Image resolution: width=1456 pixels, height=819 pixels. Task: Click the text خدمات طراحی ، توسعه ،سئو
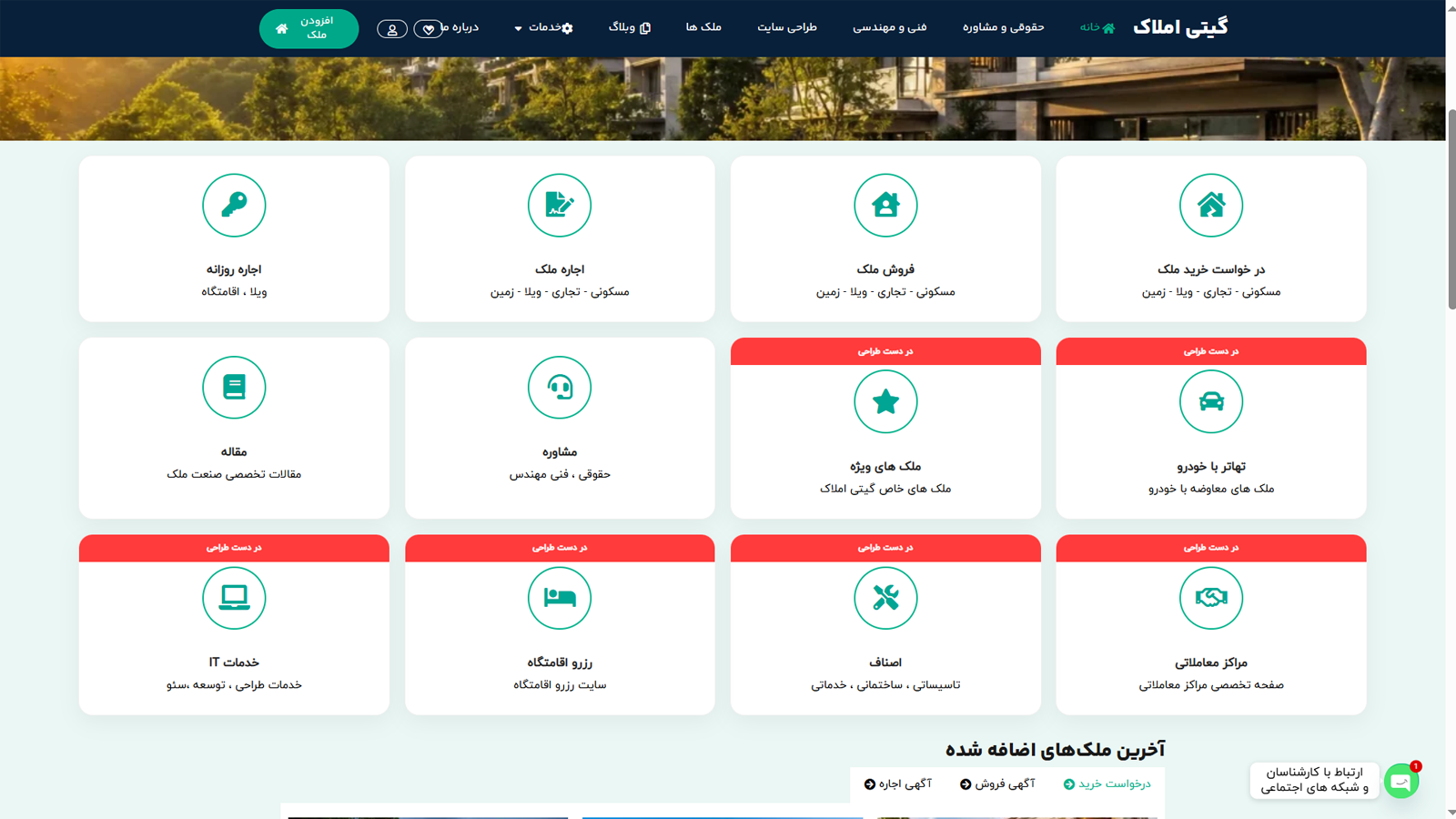point(234,685)
